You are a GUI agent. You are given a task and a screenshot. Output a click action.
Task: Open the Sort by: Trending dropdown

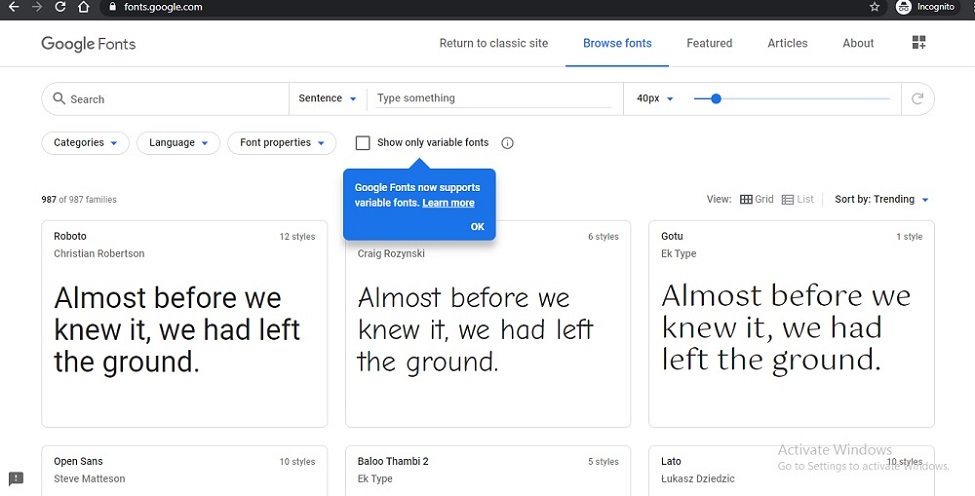[882, 199]
